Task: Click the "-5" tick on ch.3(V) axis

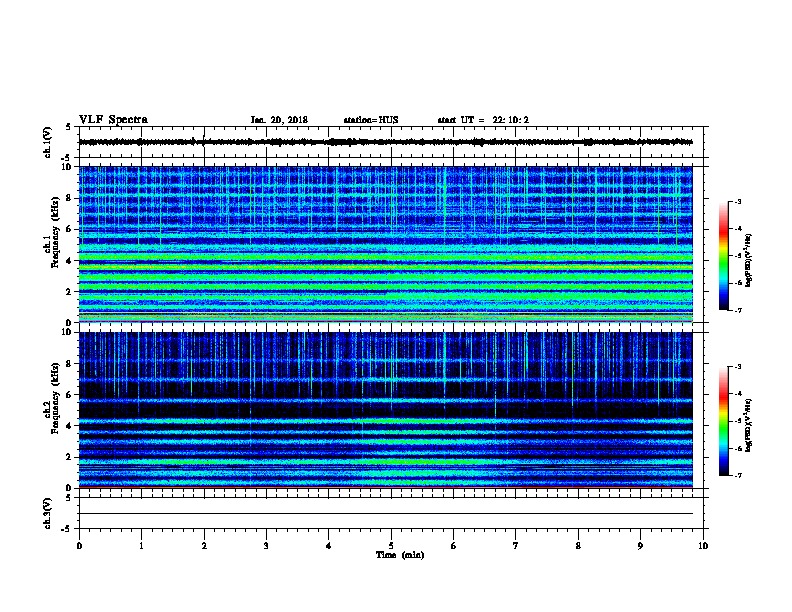Action: click(x=67, y=529)
